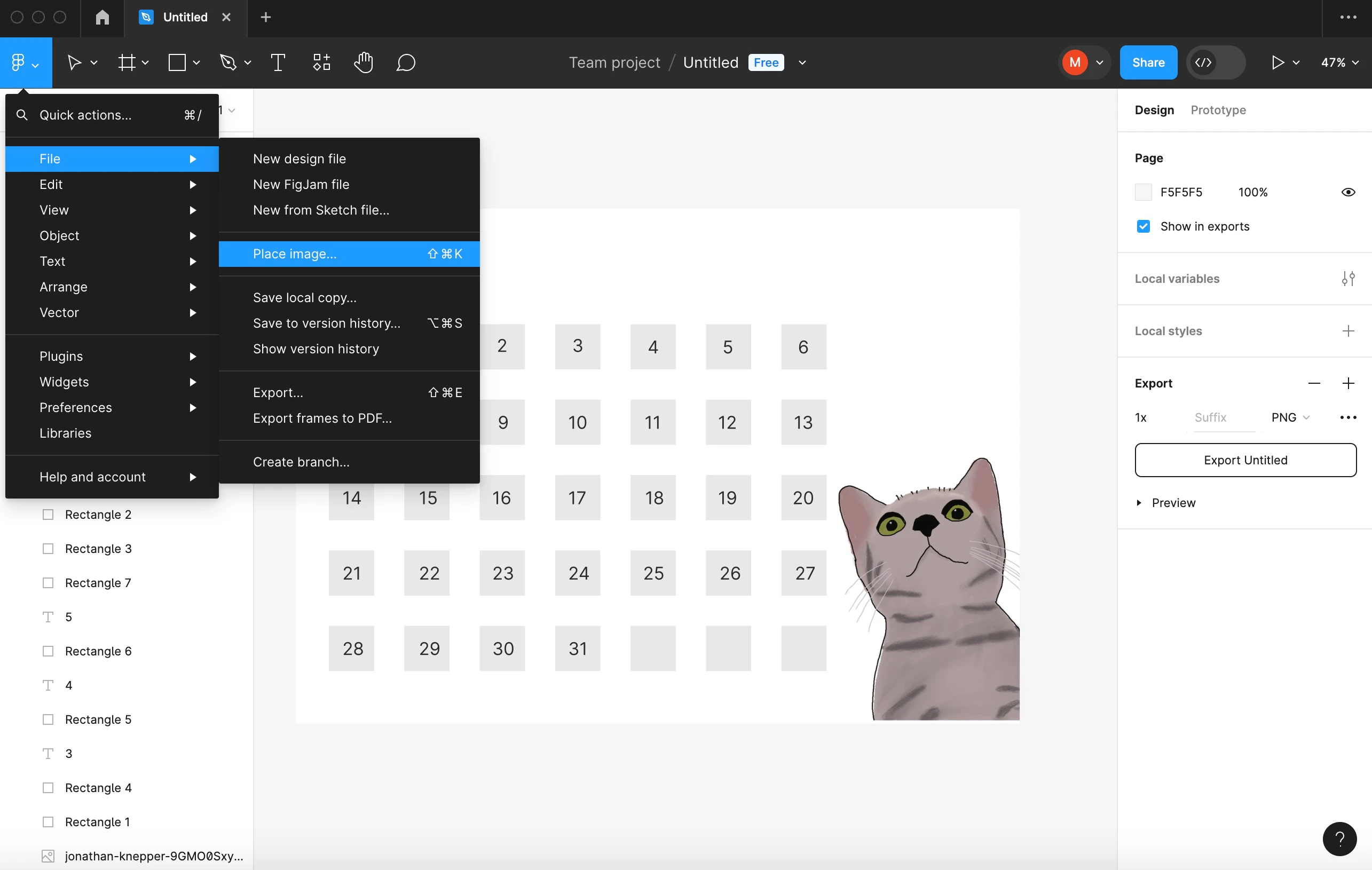1372x870 pixels.
Task: Choose Export frames to PDF
Action: point(349,418)
